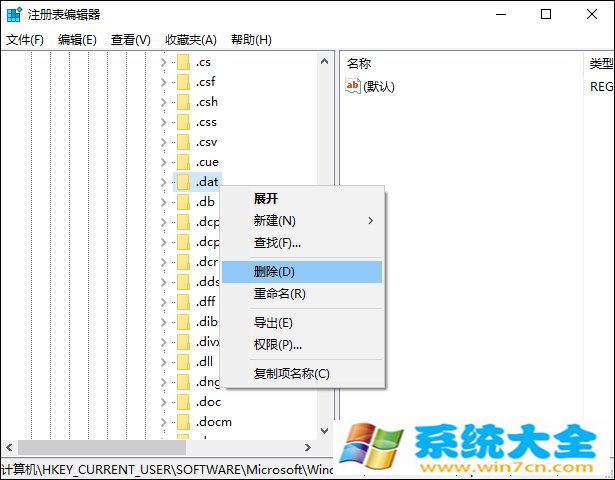Screen dimensions: 615x480
Task: Click the (默认) string value icon
Action: [352, 87]
